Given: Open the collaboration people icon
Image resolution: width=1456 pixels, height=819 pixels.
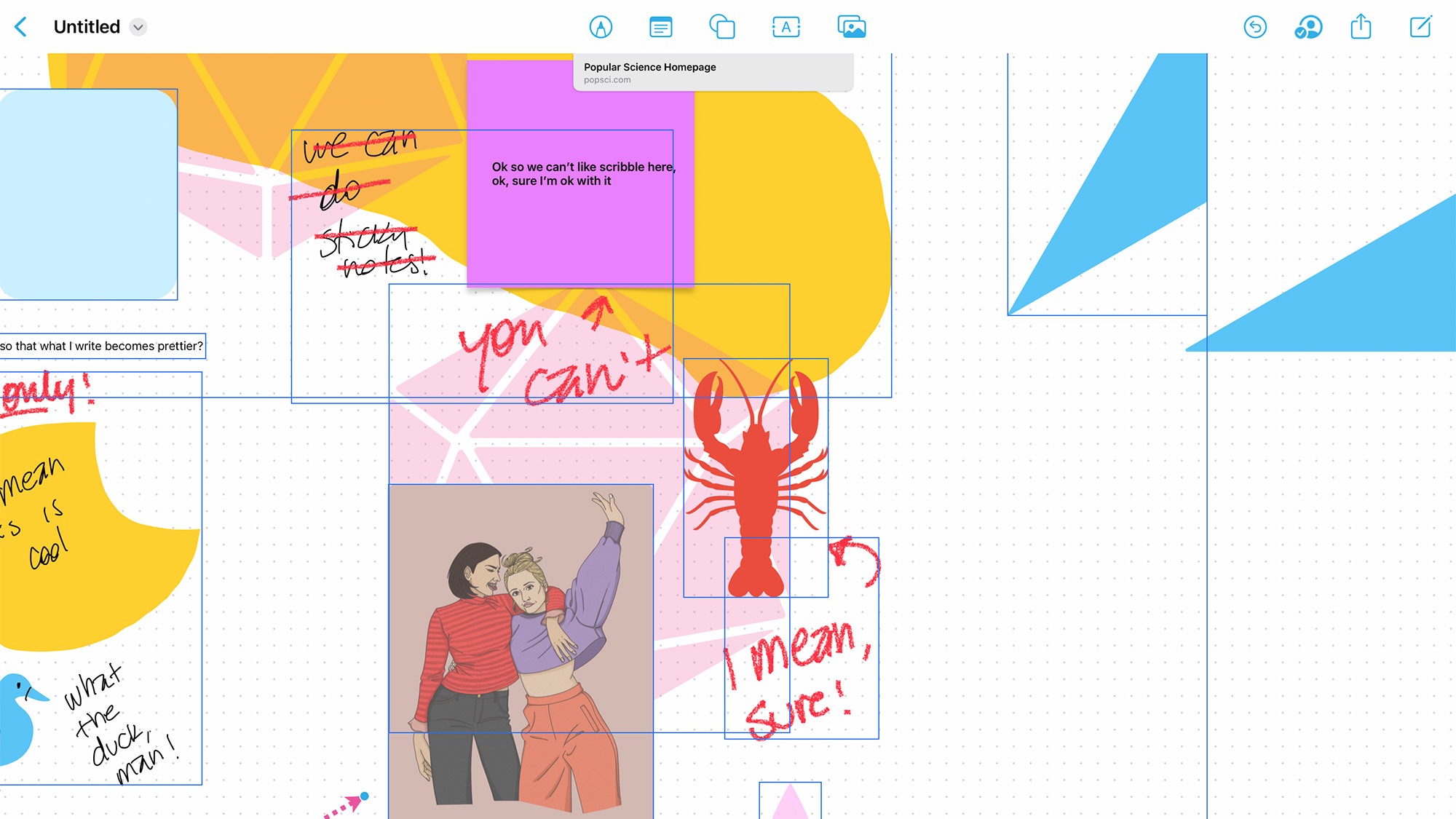Looking at the screenshot, I should [1308, 27].
